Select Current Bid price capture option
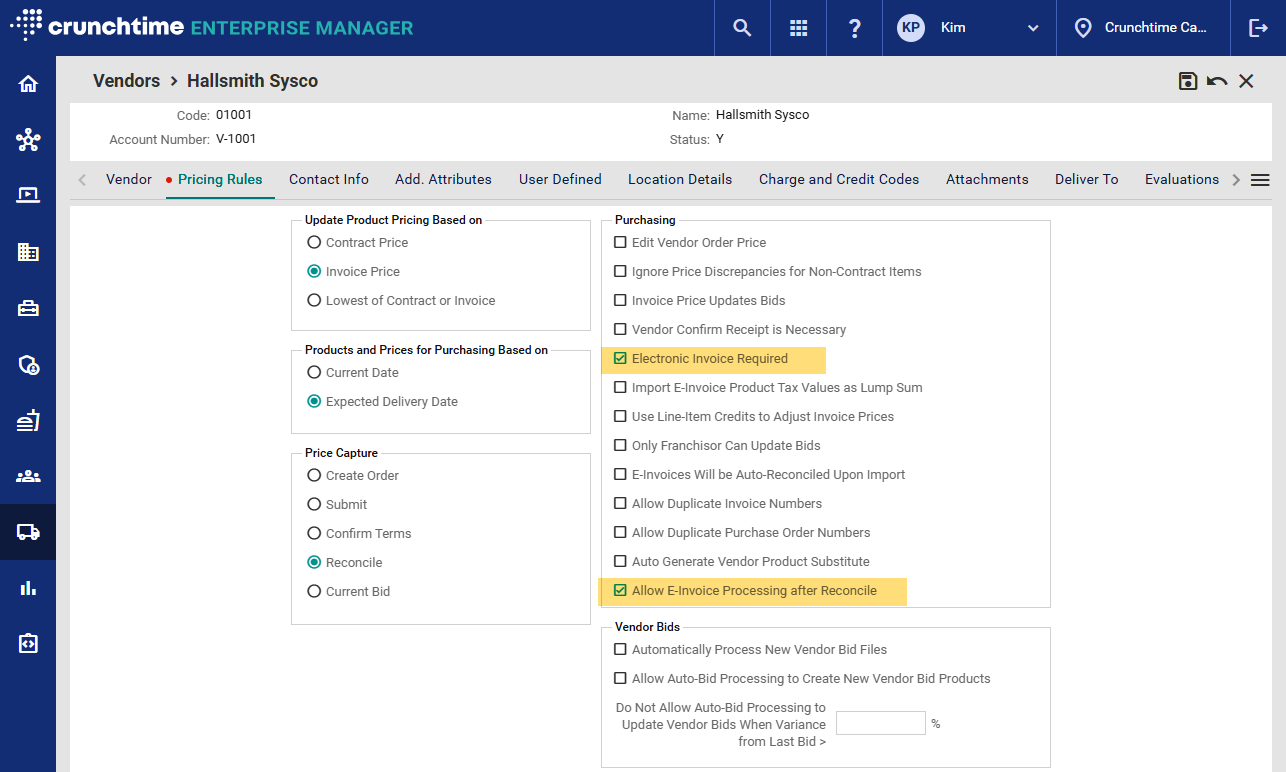The height and width of the screenshot is (772, 1286). pos(314,591)
